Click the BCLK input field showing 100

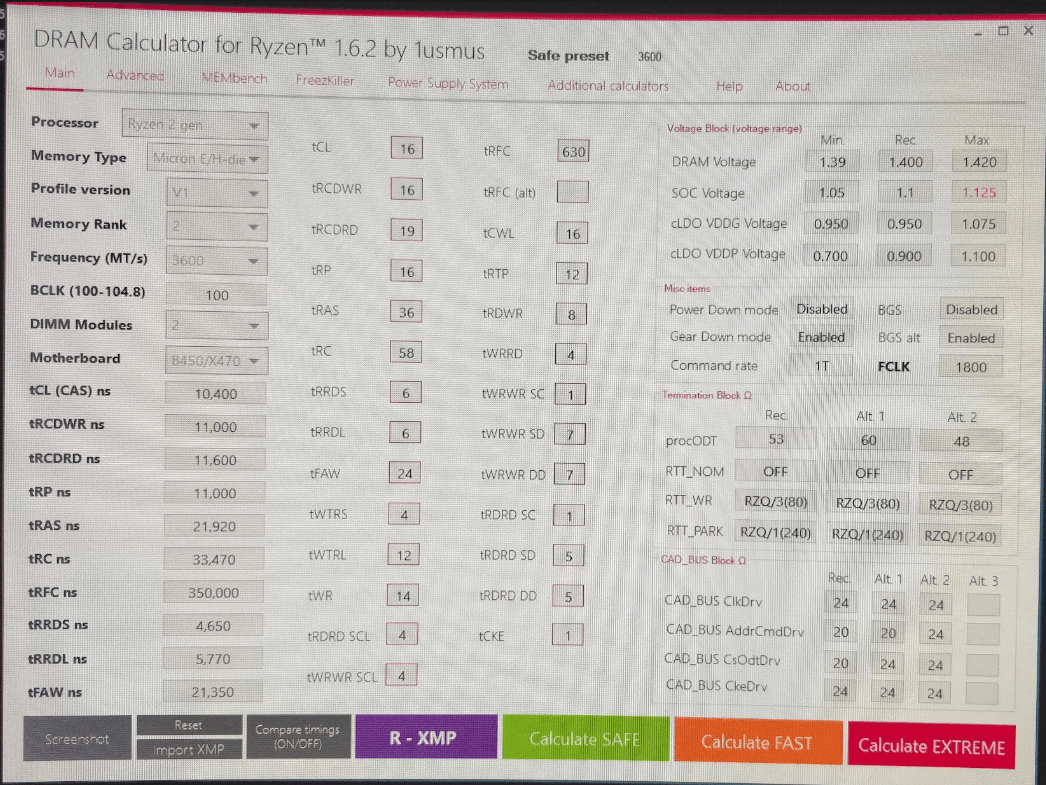217,295
